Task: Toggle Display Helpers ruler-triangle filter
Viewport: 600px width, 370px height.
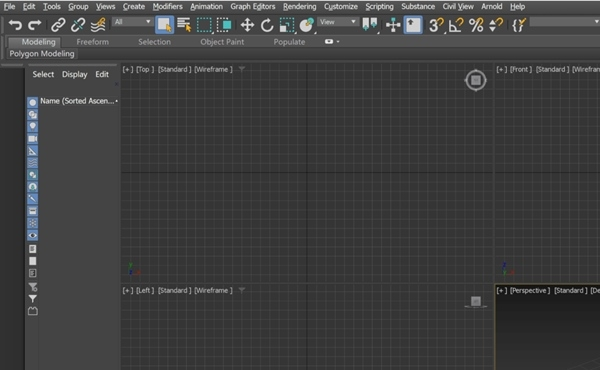Action: 33,151
